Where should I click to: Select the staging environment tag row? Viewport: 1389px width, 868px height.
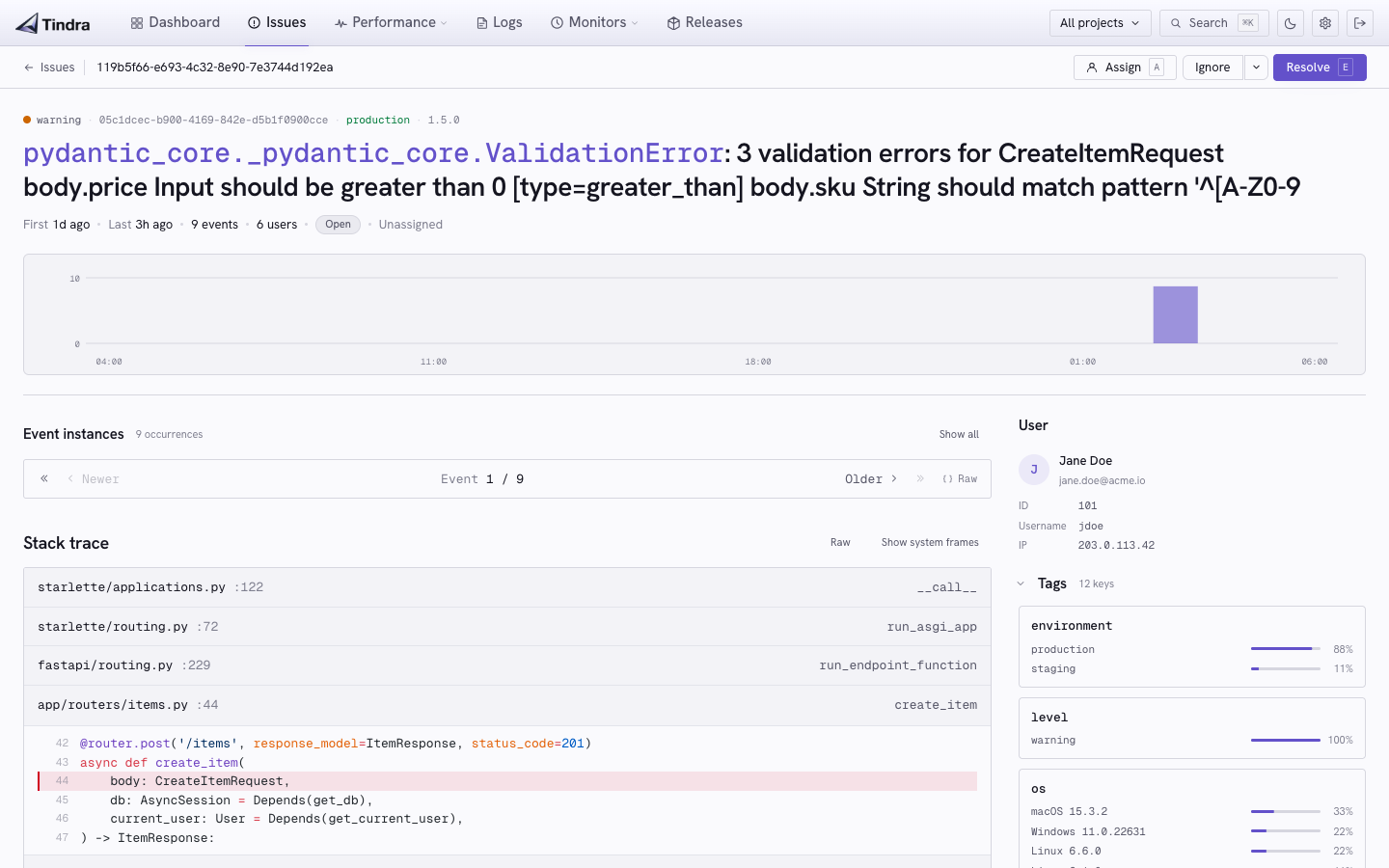click(x=1191, y=668)
